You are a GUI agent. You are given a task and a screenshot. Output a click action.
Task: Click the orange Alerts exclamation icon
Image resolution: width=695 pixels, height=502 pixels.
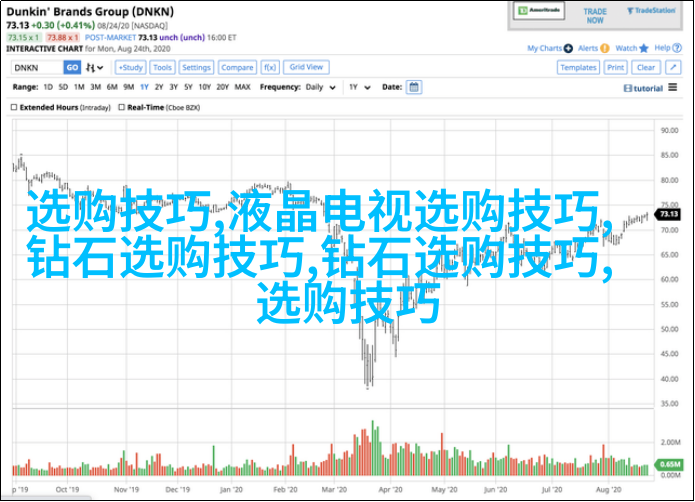click(x=605, y=48)
